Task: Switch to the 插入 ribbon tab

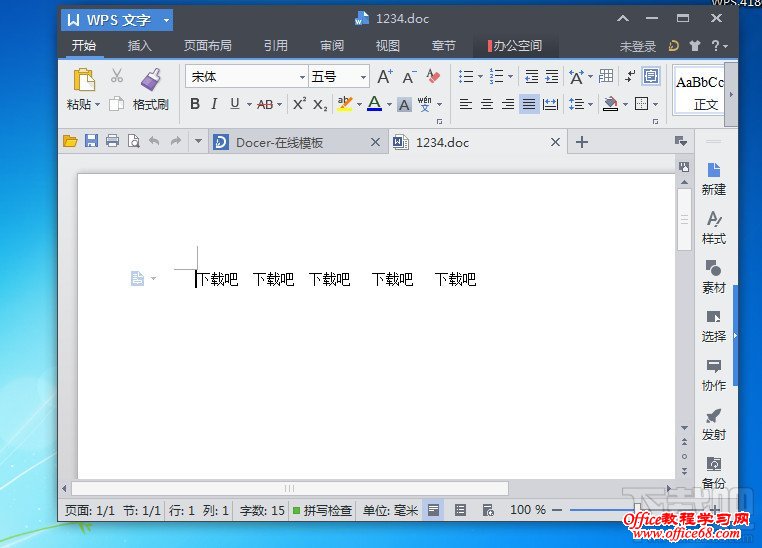Action: (140, 46)
